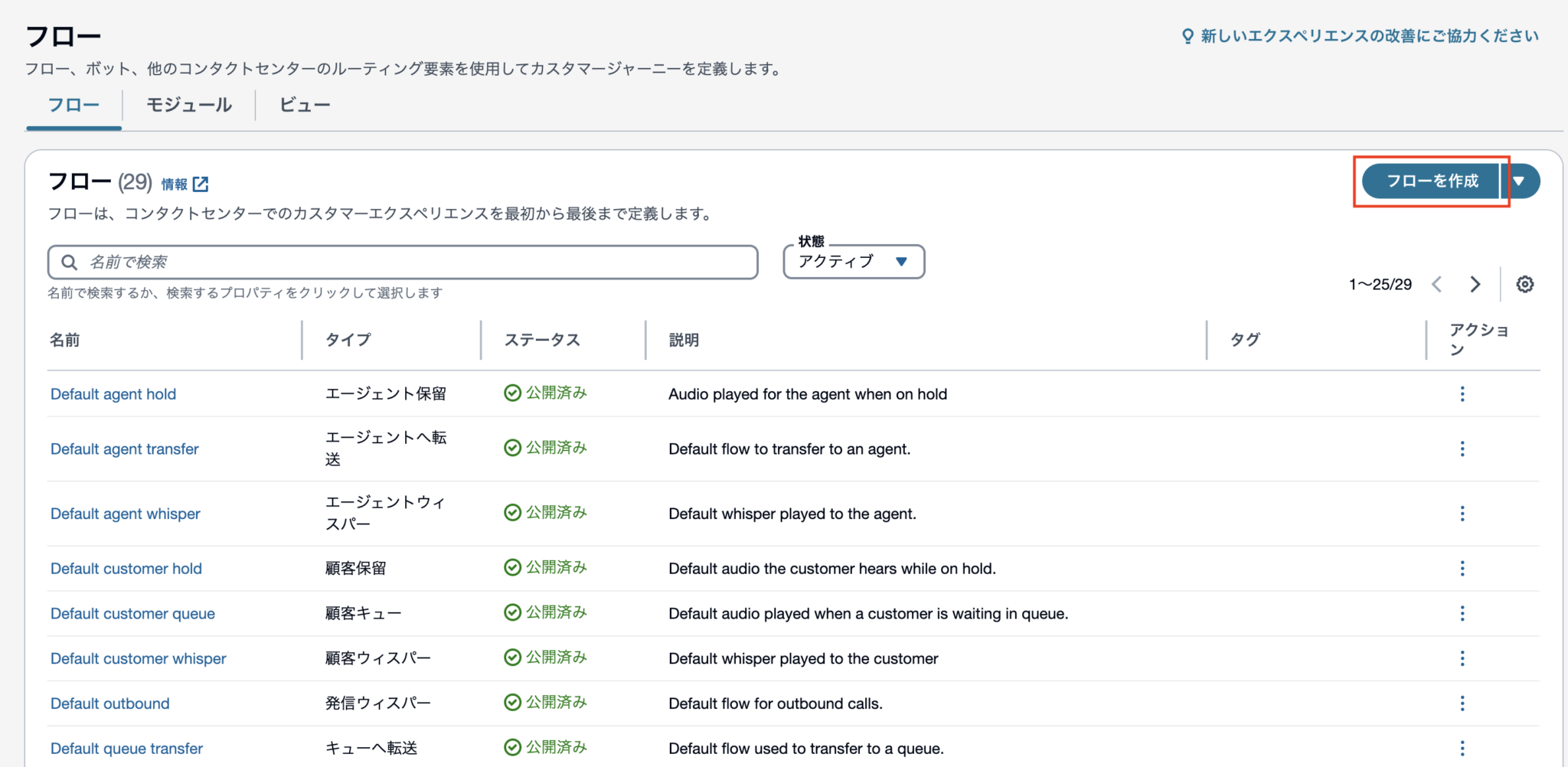Click the previous page arrow icon
The height and width of the screenshot is (767, 1568).
[x=1437, y=284]
